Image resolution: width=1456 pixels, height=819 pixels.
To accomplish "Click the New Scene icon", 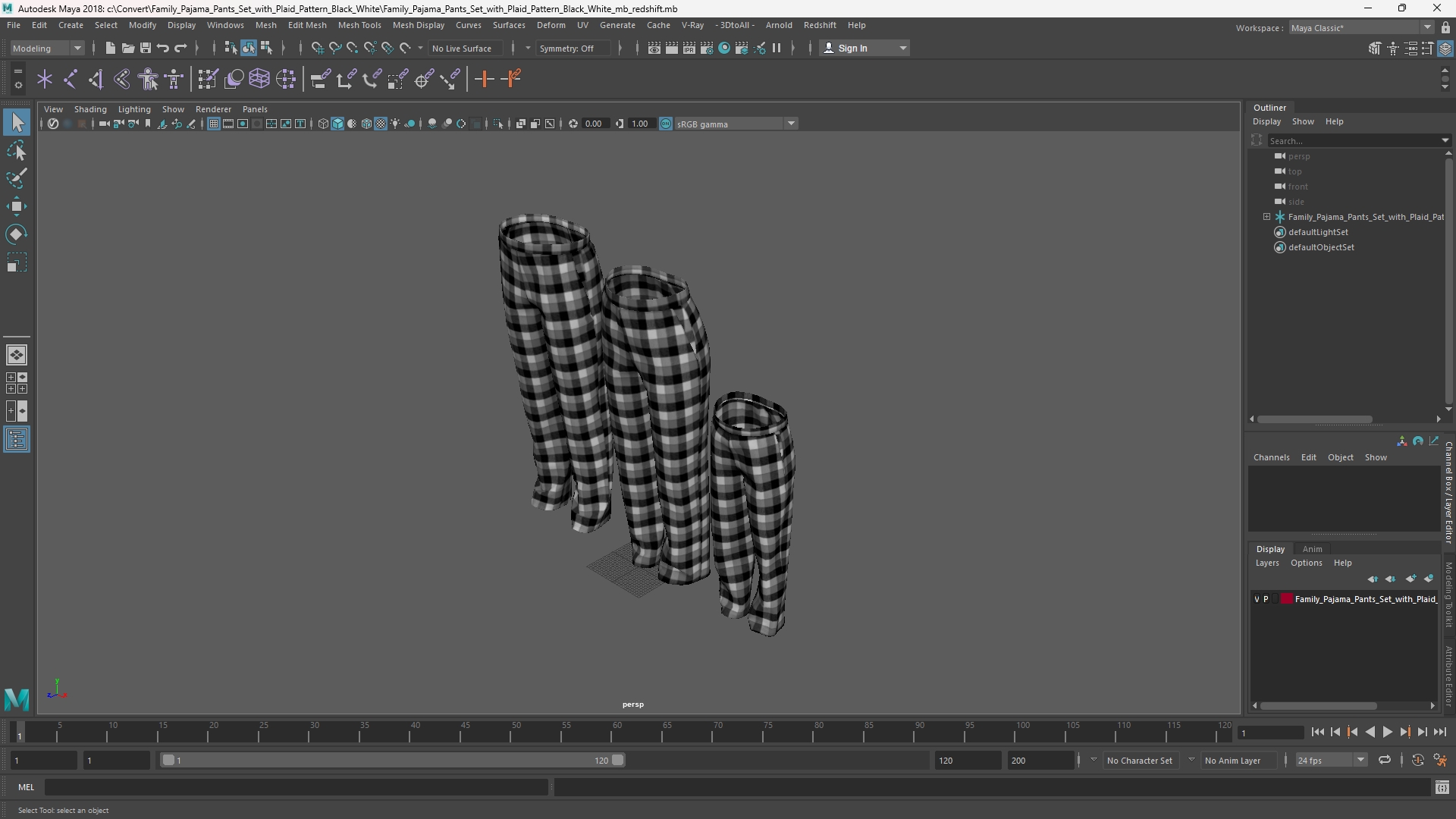I will 110,48.
